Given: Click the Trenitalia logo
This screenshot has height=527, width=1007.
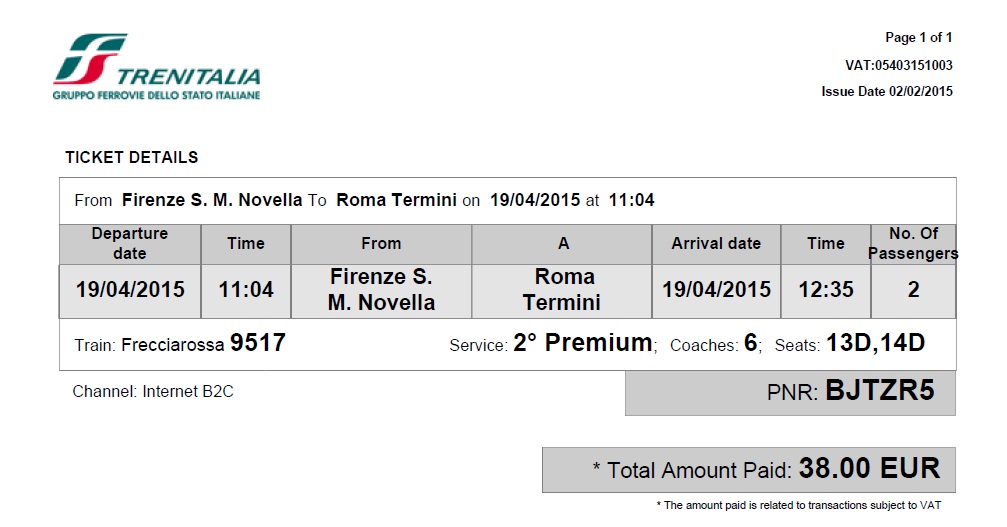Looking at the screenshot, I should pyautogui.click(x=156, y=67).
